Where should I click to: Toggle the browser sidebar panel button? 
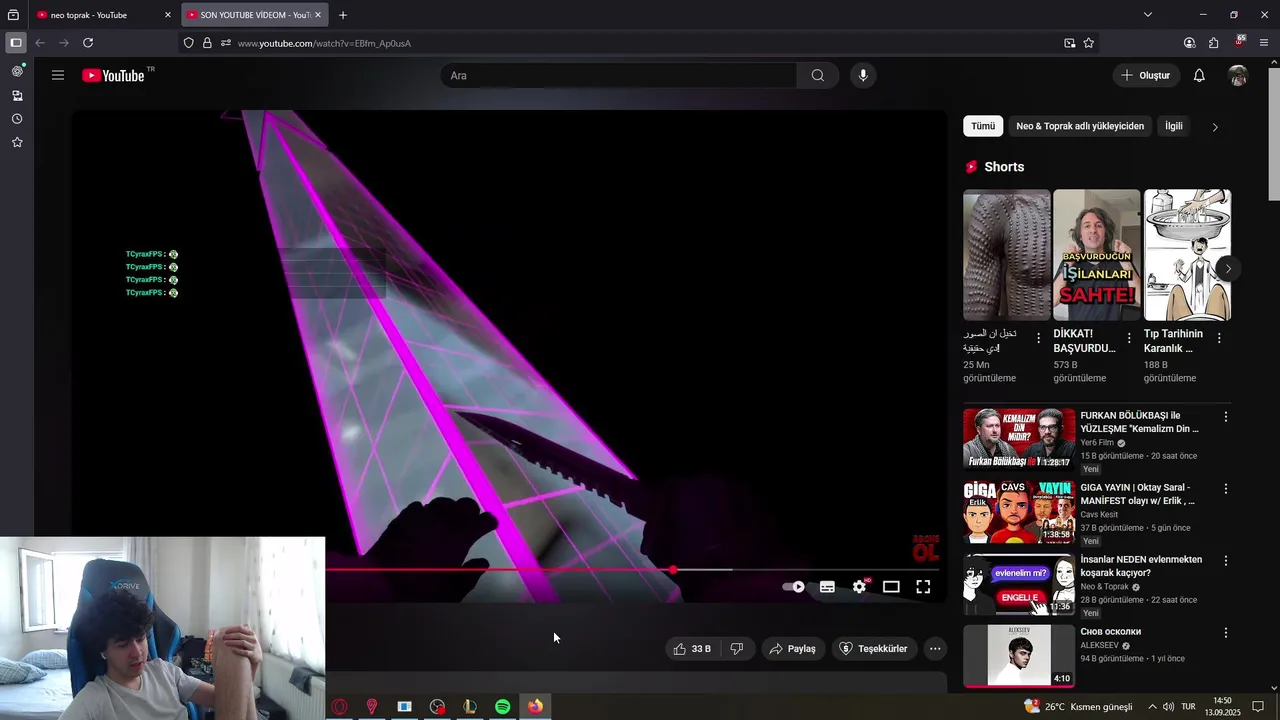15,43
